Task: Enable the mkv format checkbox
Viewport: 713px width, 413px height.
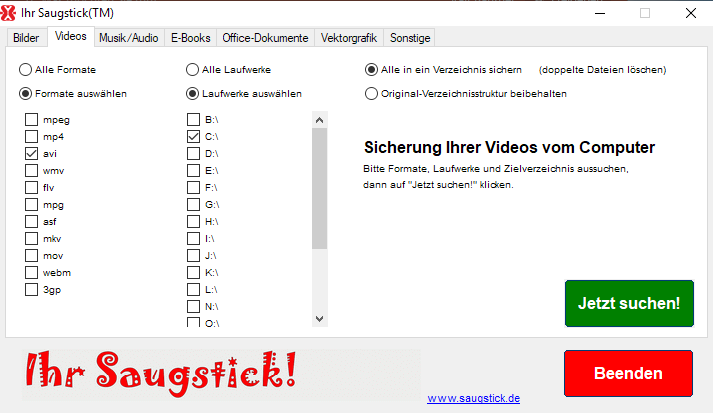Action: [x=31, y=238]
